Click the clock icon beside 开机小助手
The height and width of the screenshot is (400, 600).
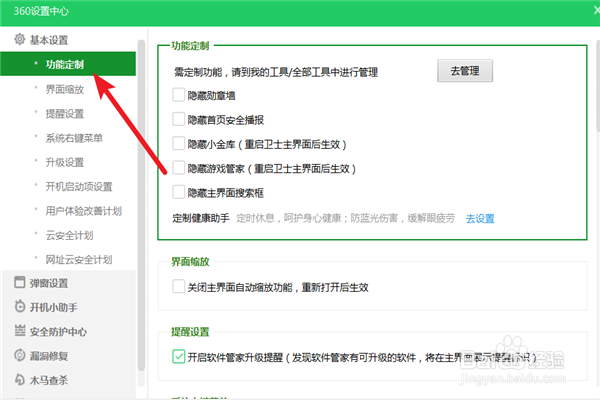(x=20, y=307)
